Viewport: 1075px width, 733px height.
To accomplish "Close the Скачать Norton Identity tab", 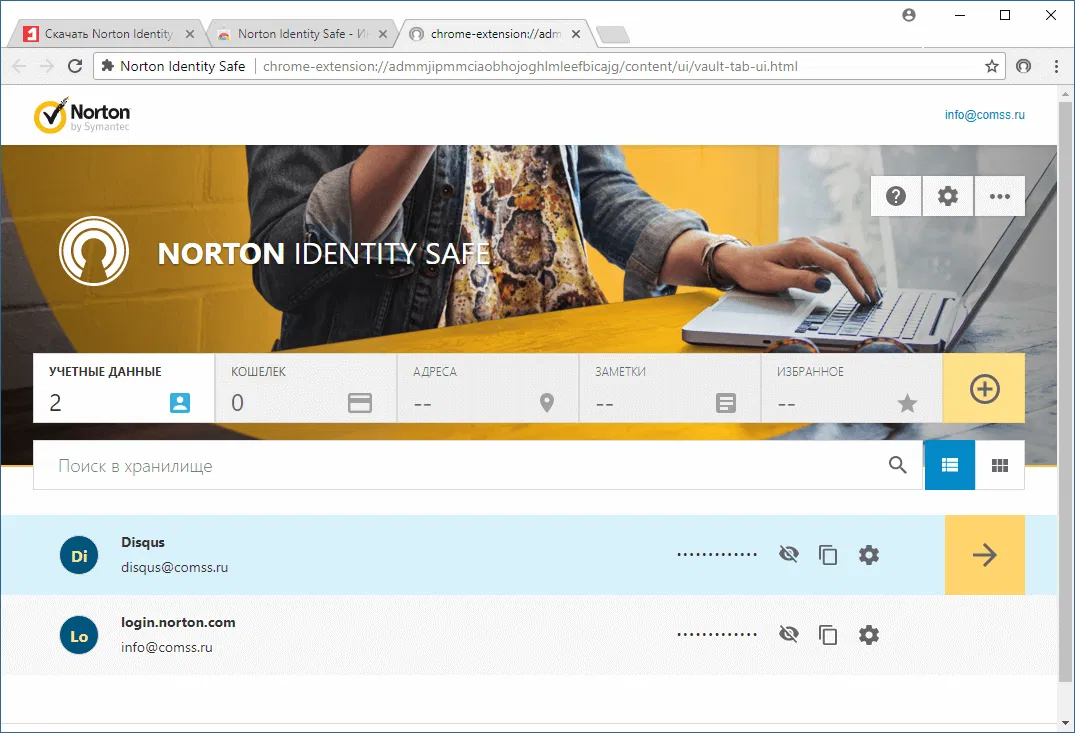I will [x=190, y=34].
